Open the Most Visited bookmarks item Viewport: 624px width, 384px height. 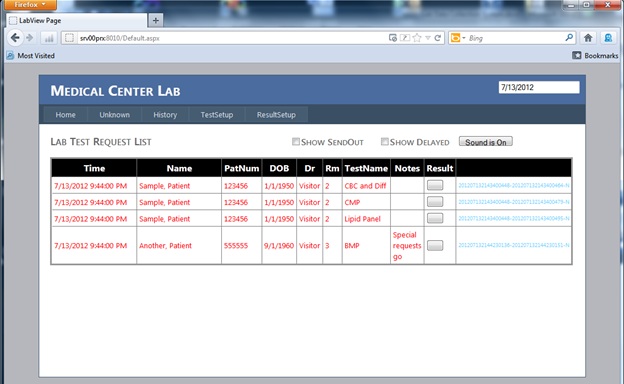click(x=31, y=56)
